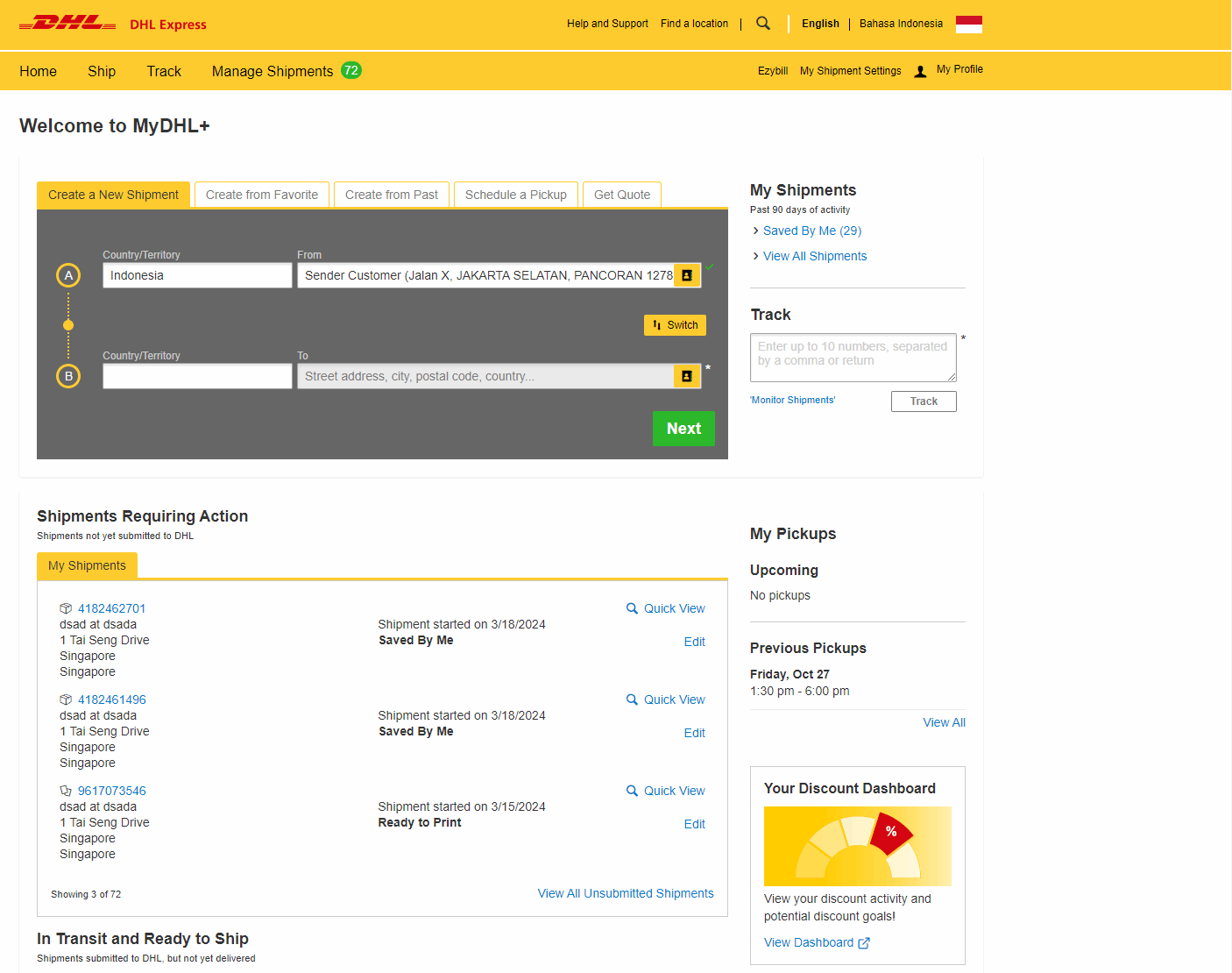Click Quick View magnifier for shipment 4182461496
1232x973 pixels.
632,700
